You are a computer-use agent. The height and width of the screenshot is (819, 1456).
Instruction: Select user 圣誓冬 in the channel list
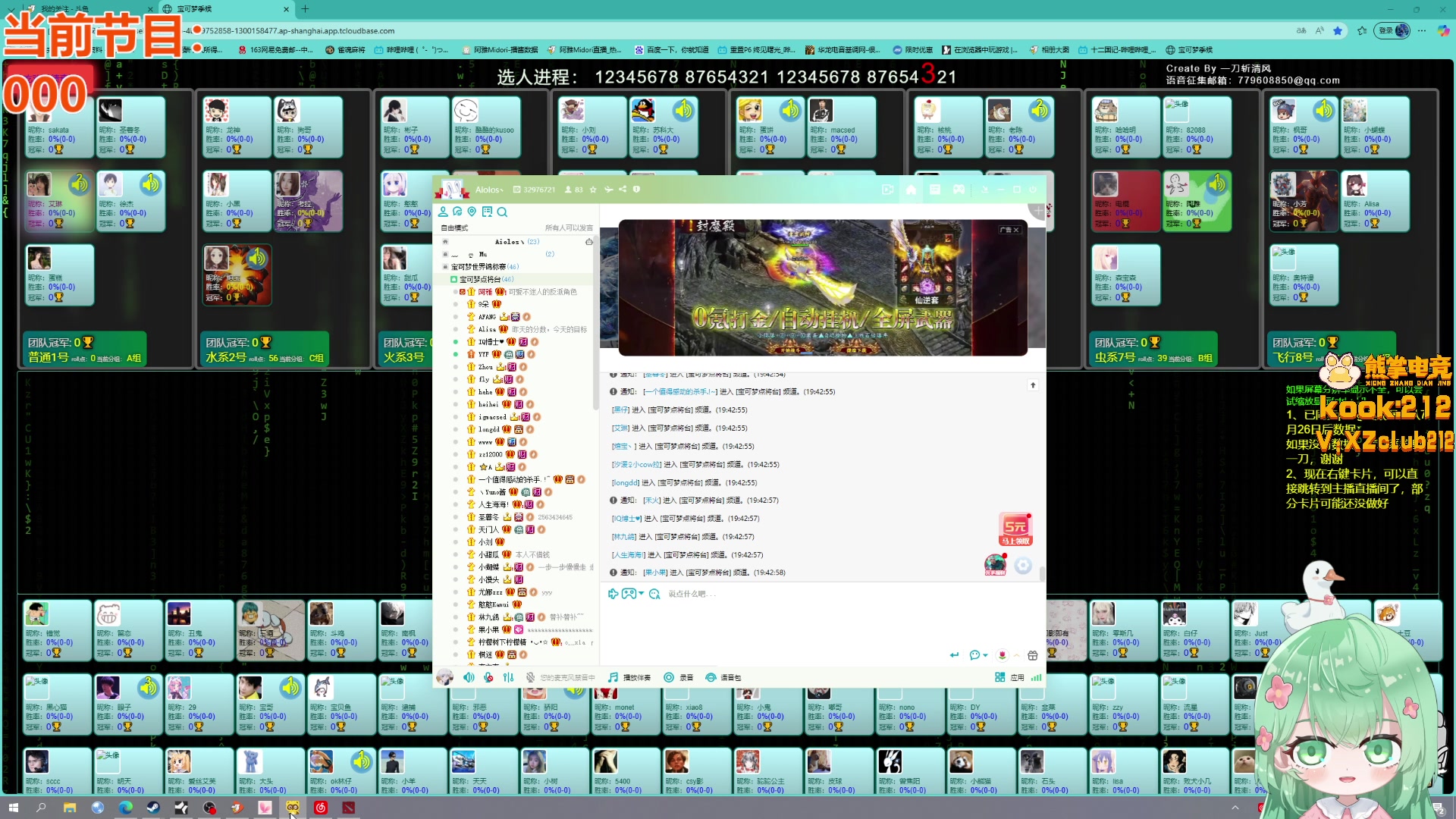point(488,517)
